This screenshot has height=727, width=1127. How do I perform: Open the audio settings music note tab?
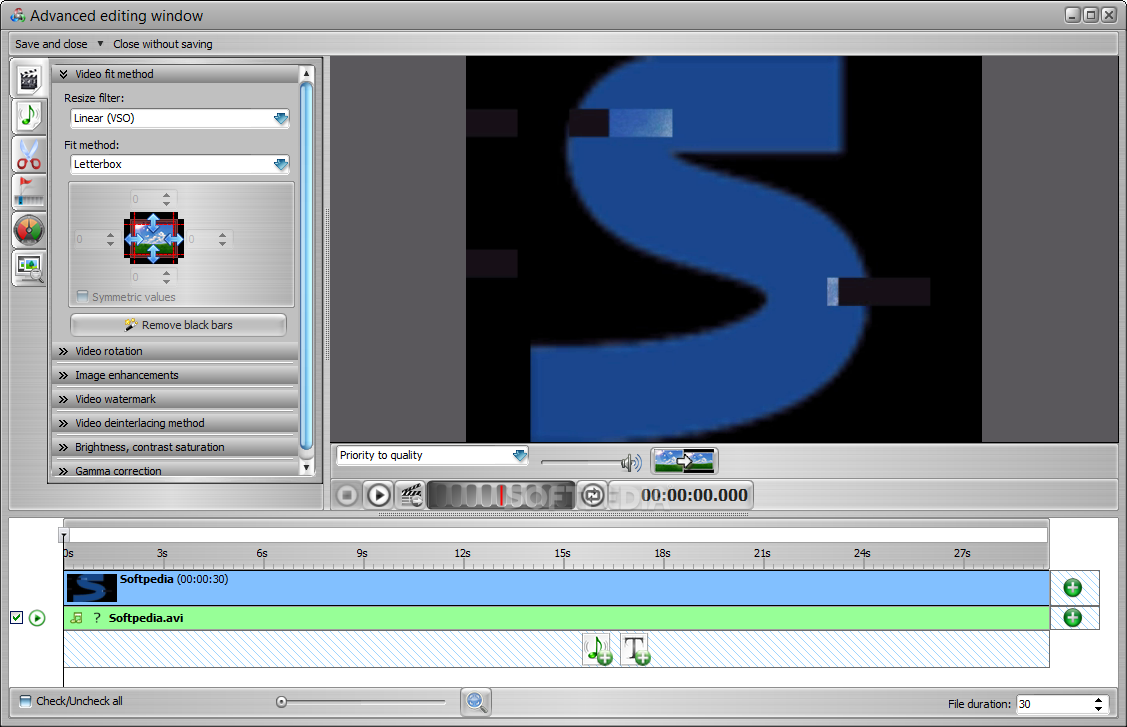click(x=29, y=115)
